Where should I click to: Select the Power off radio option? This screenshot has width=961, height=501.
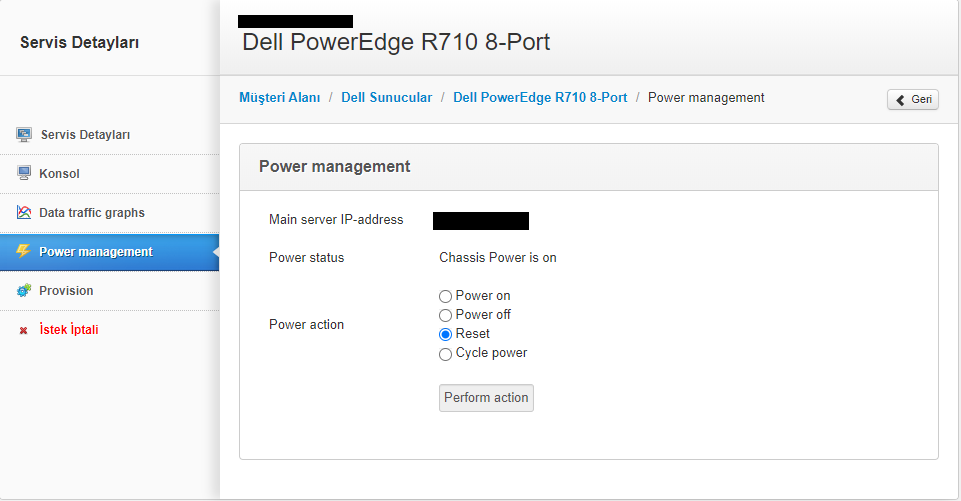tap(446, 315)
